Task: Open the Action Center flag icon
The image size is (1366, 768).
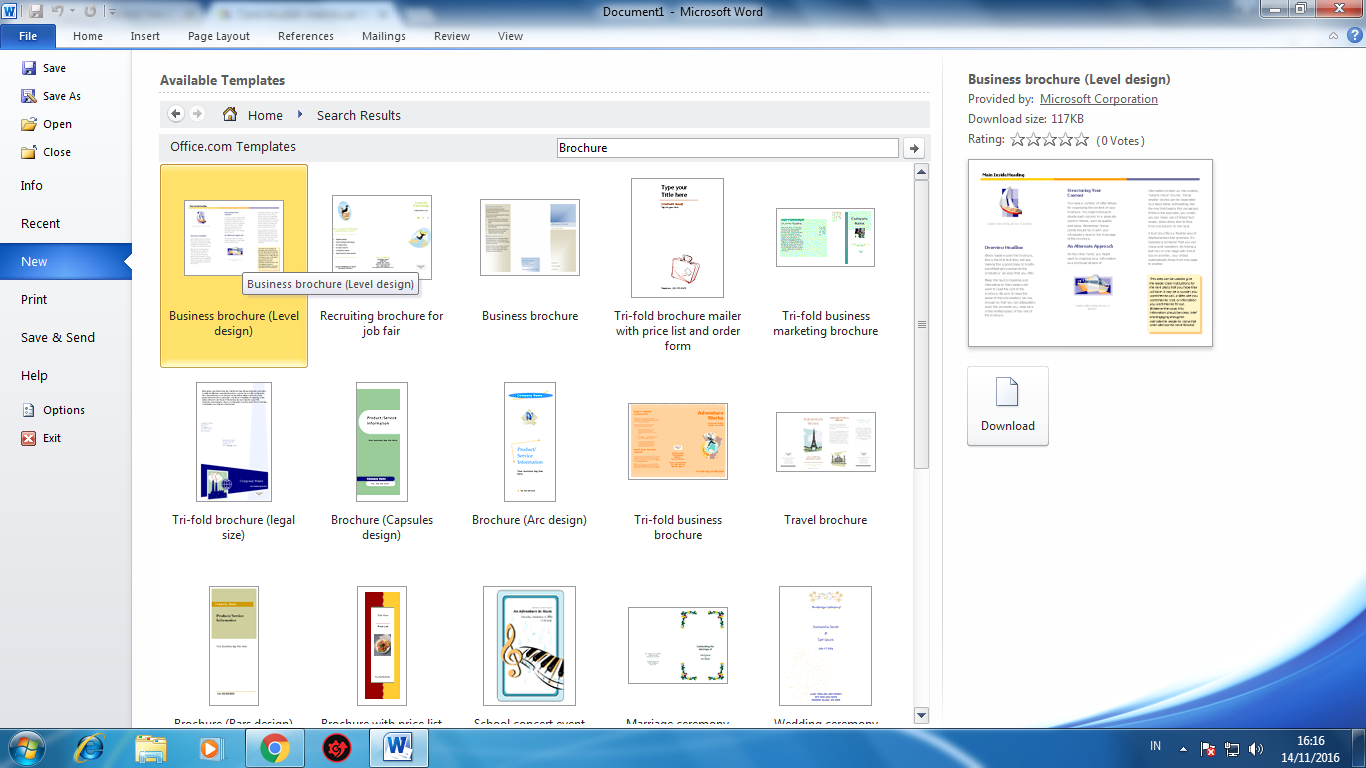Action: click(x=1208, y=748)
